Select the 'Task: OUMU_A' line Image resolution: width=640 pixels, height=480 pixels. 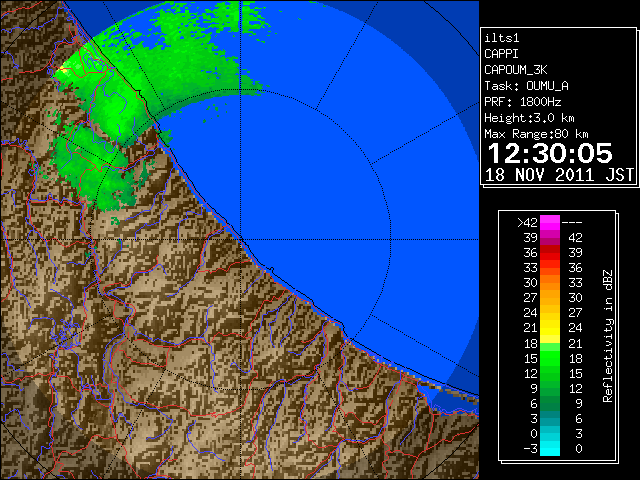coord(526,86)
